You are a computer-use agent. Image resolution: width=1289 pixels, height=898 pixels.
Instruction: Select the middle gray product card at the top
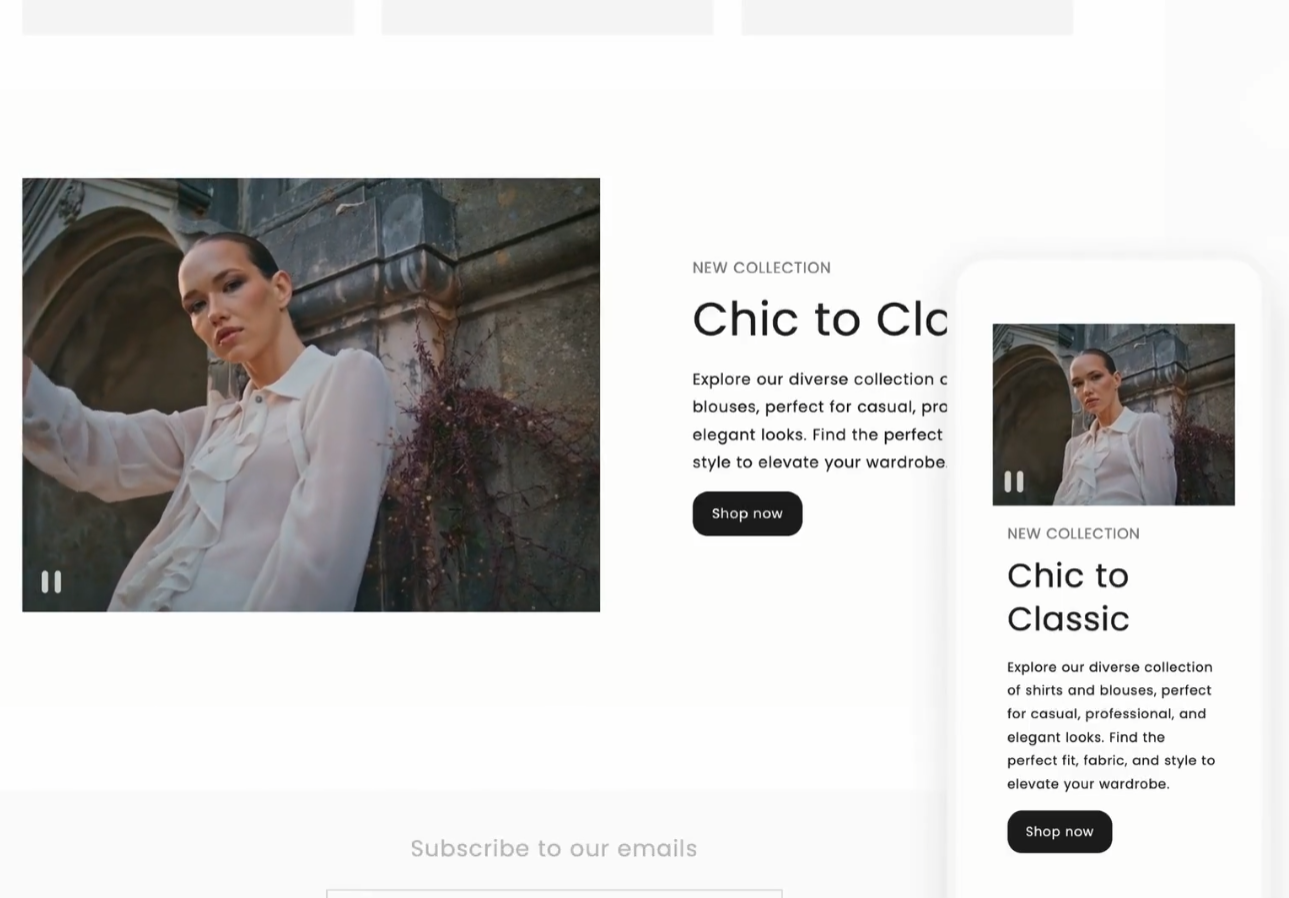coord(547,17)
